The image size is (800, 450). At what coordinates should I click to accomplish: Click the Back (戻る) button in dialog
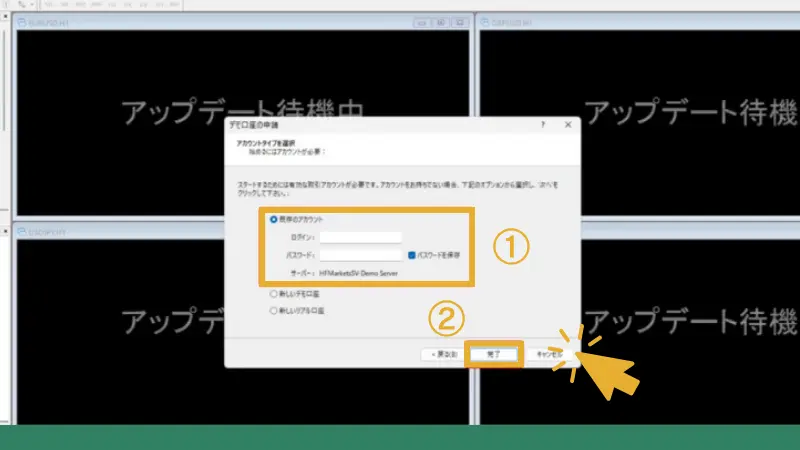coord(443,354)
